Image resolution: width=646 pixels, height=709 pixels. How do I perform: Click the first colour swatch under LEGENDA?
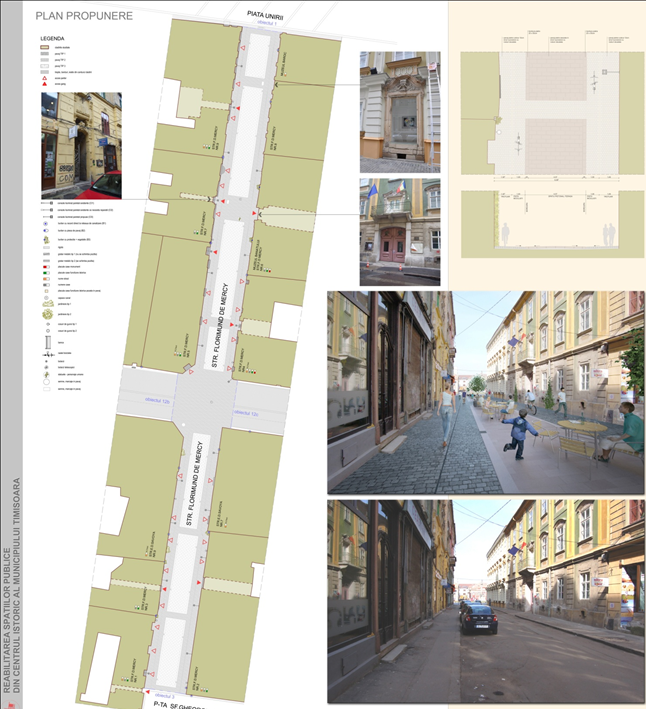tap(45, 47)
